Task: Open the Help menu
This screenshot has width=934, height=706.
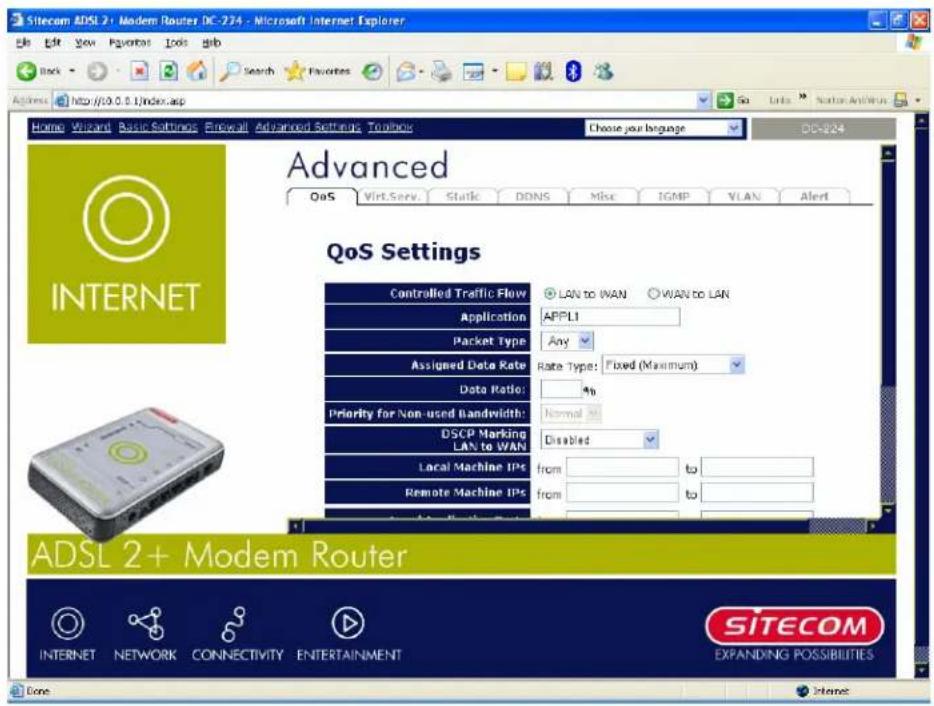Action: coord(211,43)
